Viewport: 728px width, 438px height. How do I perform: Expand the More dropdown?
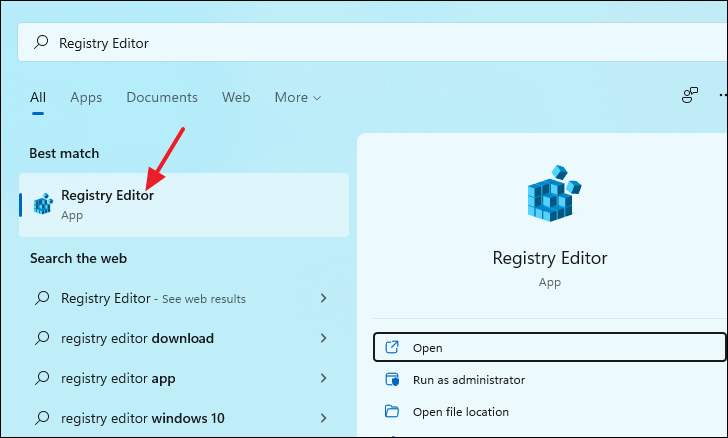coord(298,97)
